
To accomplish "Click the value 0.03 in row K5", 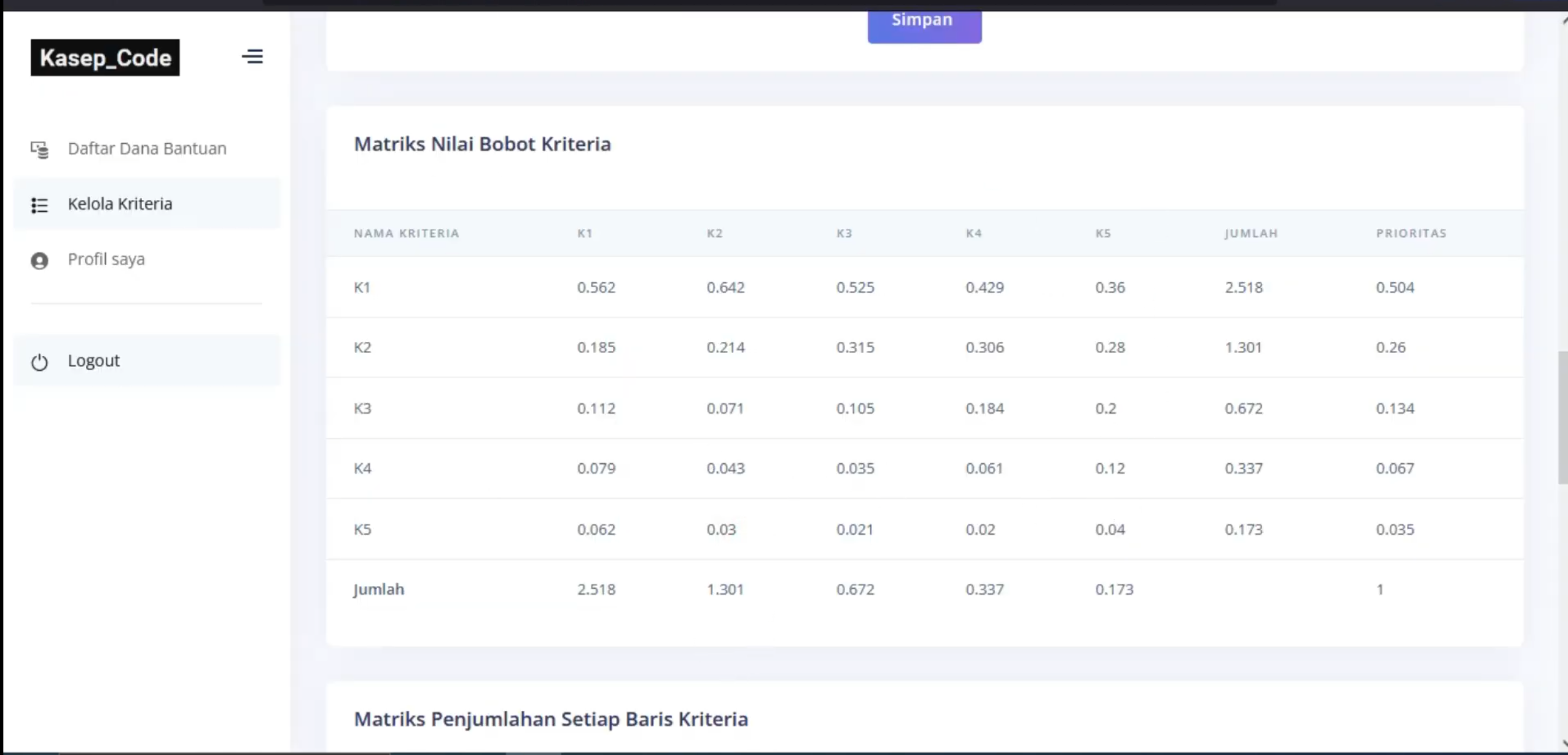I will (x=721, y=529).
